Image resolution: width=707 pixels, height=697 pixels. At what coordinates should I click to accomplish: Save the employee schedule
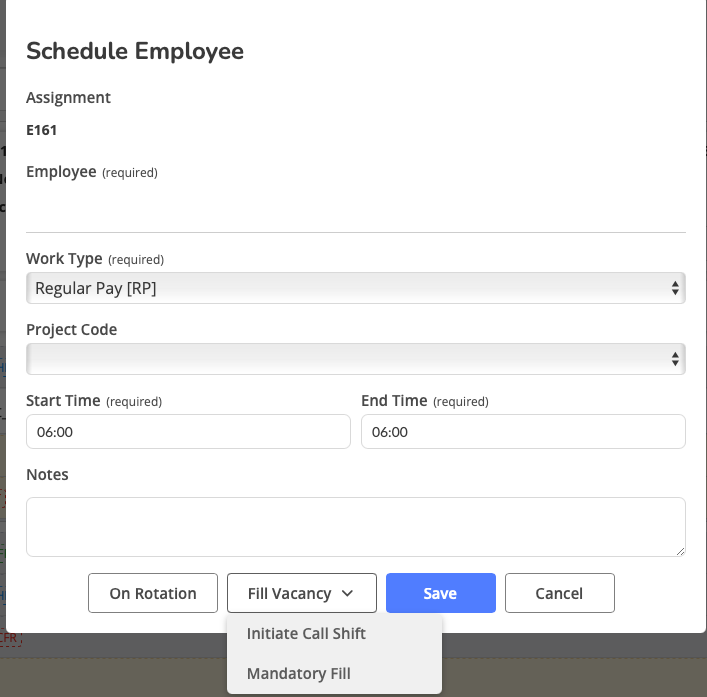click(441, 593)
